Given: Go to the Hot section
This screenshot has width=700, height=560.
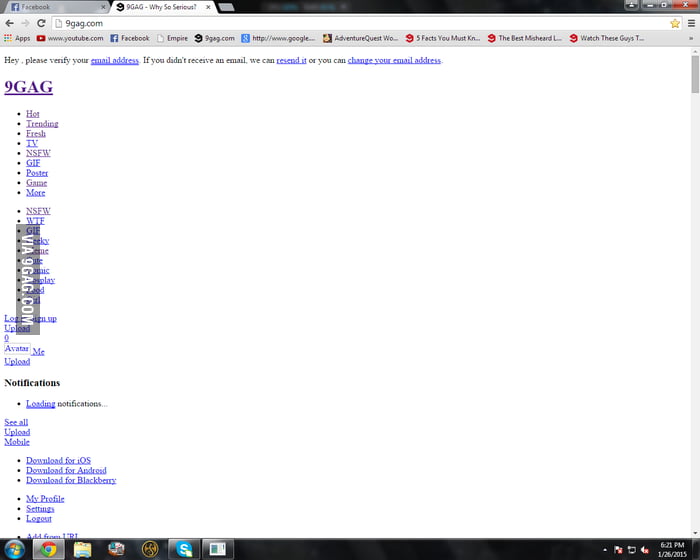Looking at the screenshot, I should tap(33, 114).
